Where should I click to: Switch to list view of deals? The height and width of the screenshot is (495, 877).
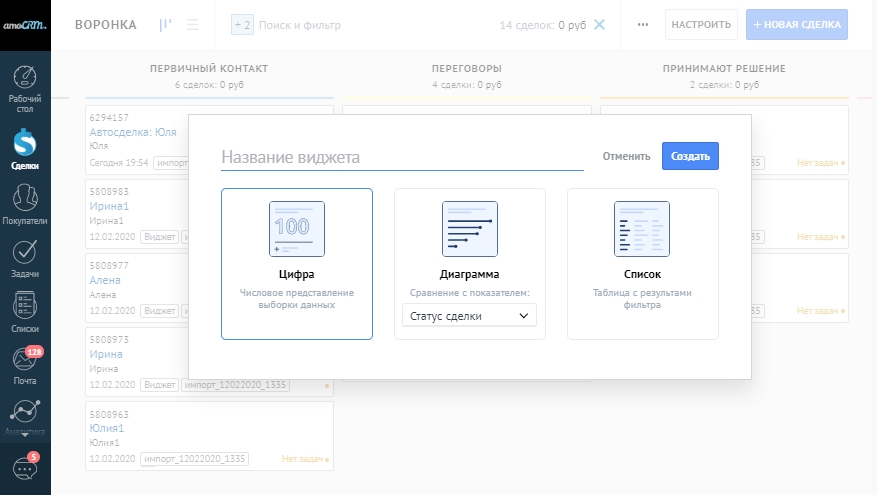192,25
